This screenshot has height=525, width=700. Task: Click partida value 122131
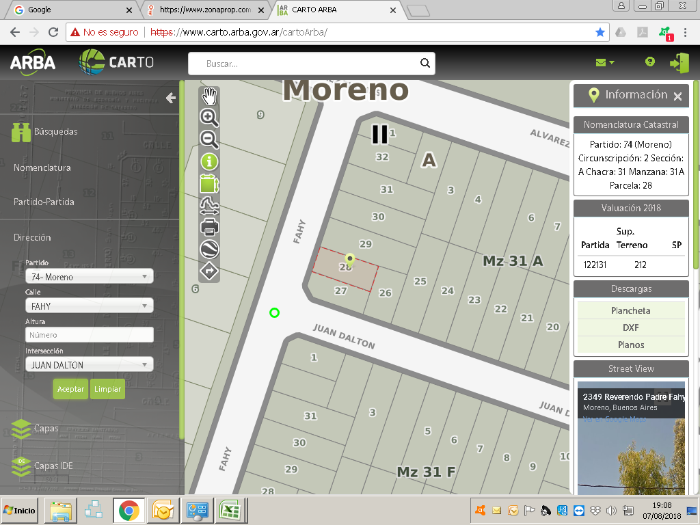595,265
